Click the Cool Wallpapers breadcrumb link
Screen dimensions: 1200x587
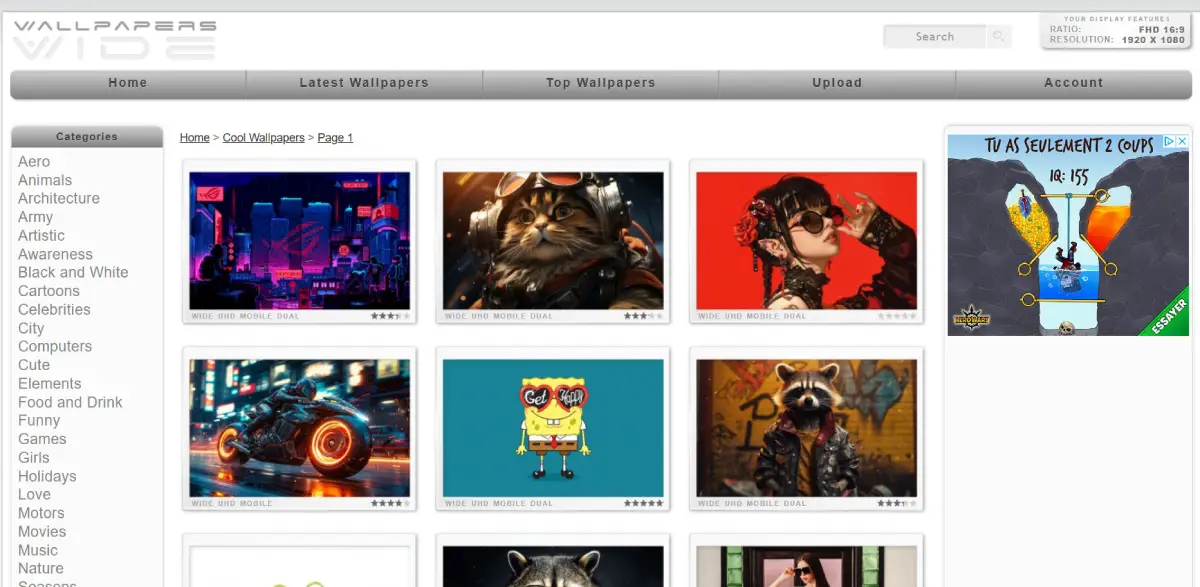[264, 138]
